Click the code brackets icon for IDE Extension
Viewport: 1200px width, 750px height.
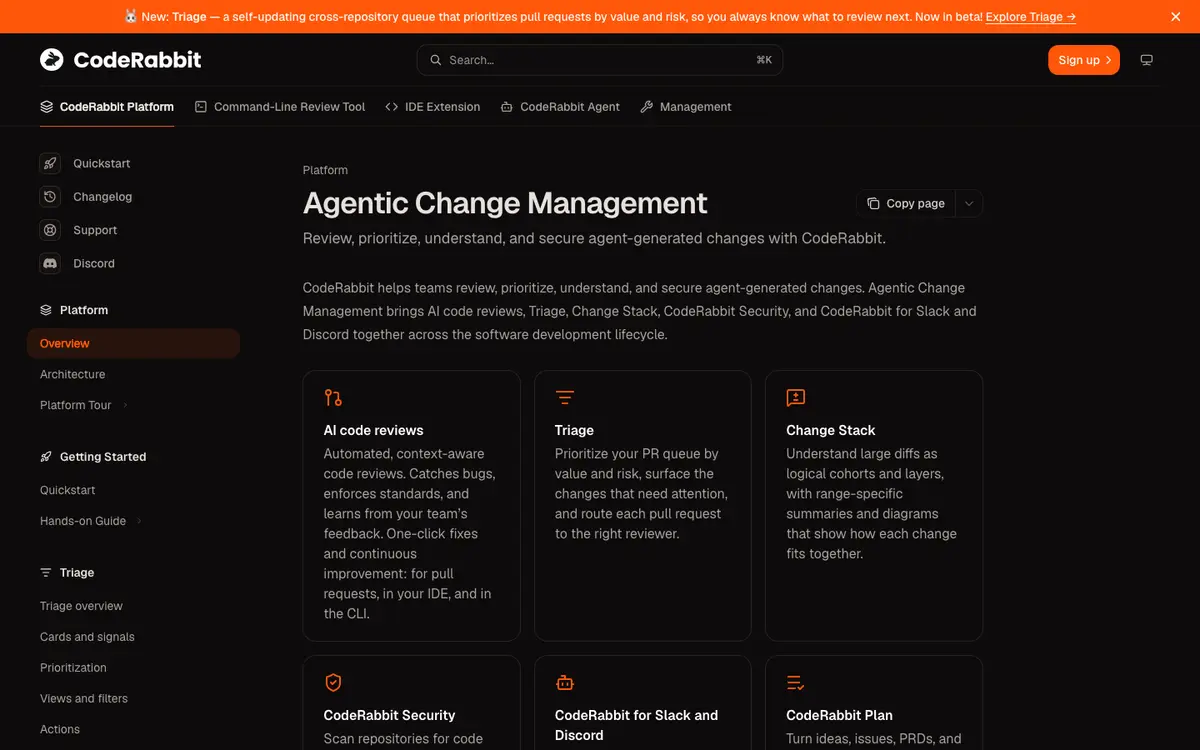tap(391, 107)
